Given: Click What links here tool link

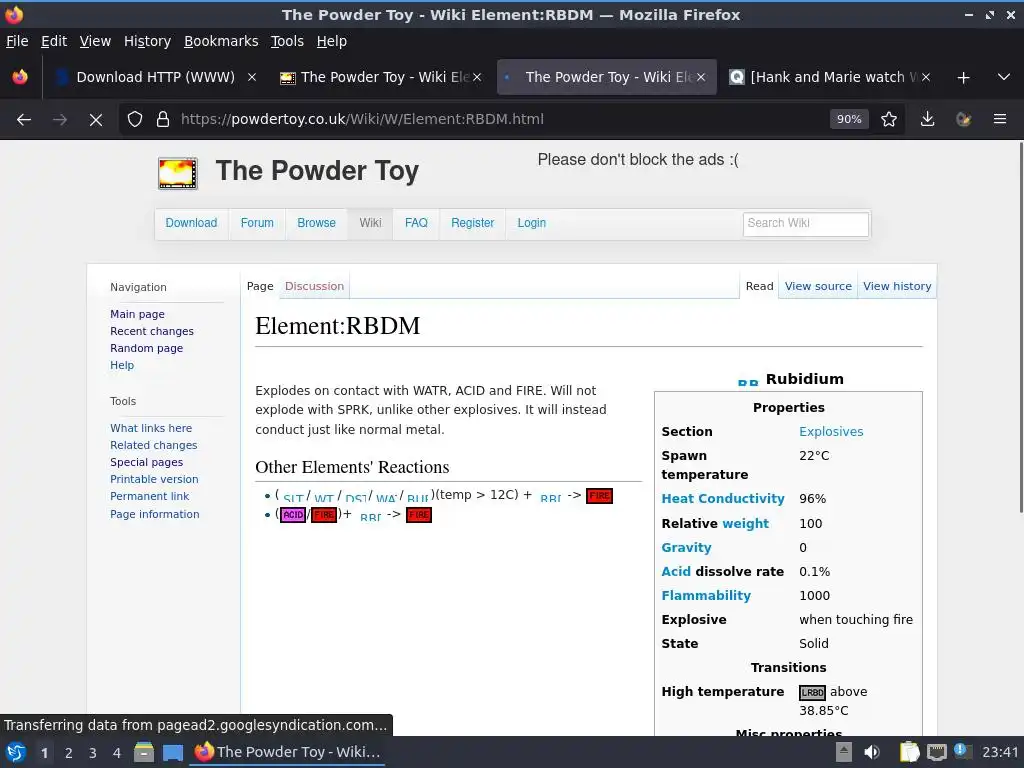Looking at the screenshot, I should [151, 428].
